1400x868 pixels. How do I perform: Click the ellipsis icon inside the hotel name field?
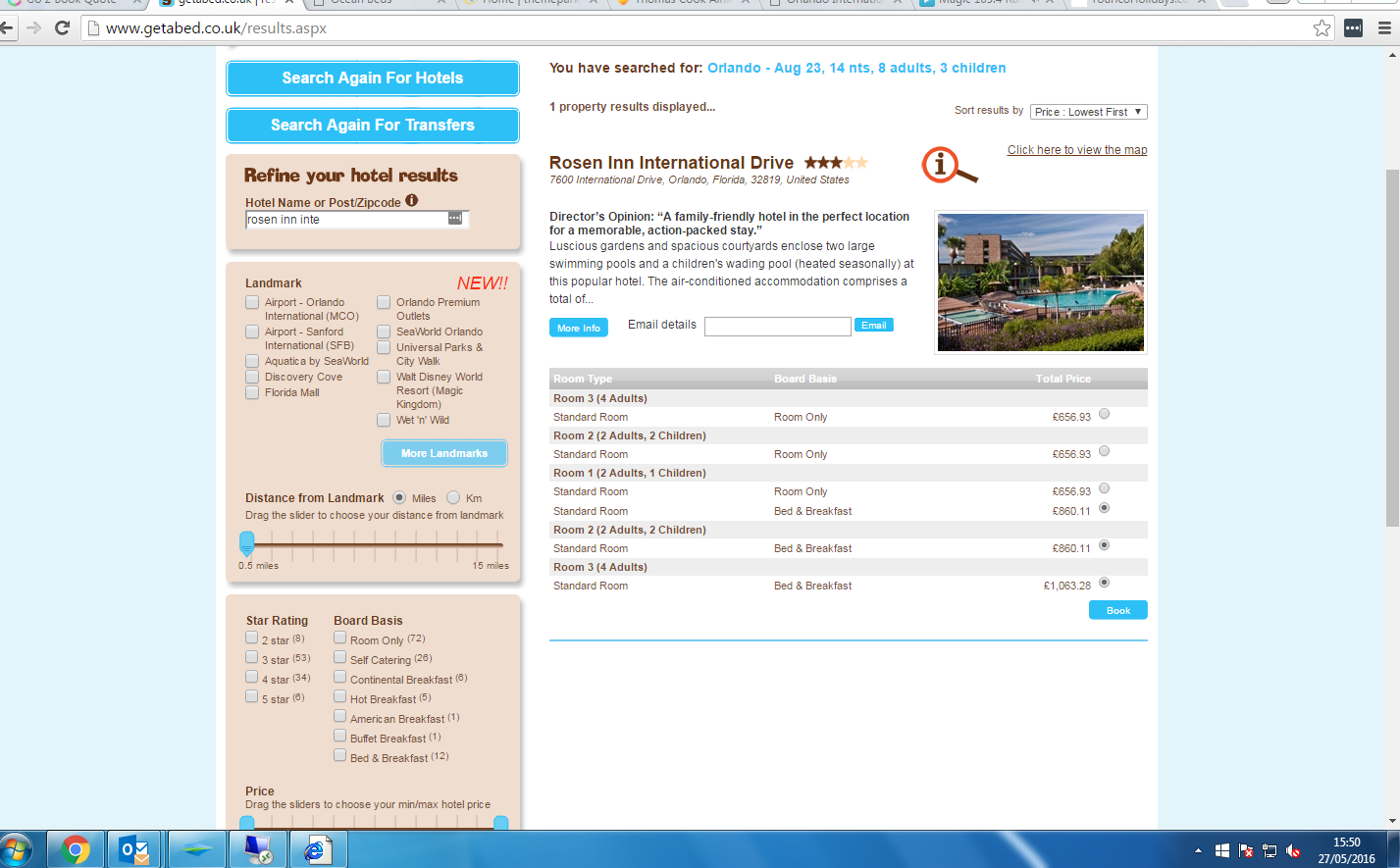455,218
